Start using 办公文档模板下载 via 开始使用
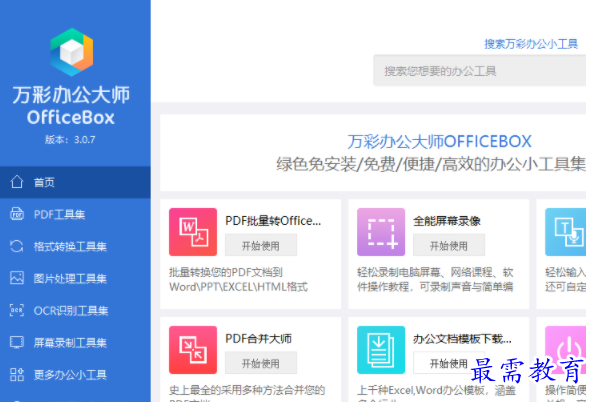Viewport: 592px width, 402px height. pos(449,363)
